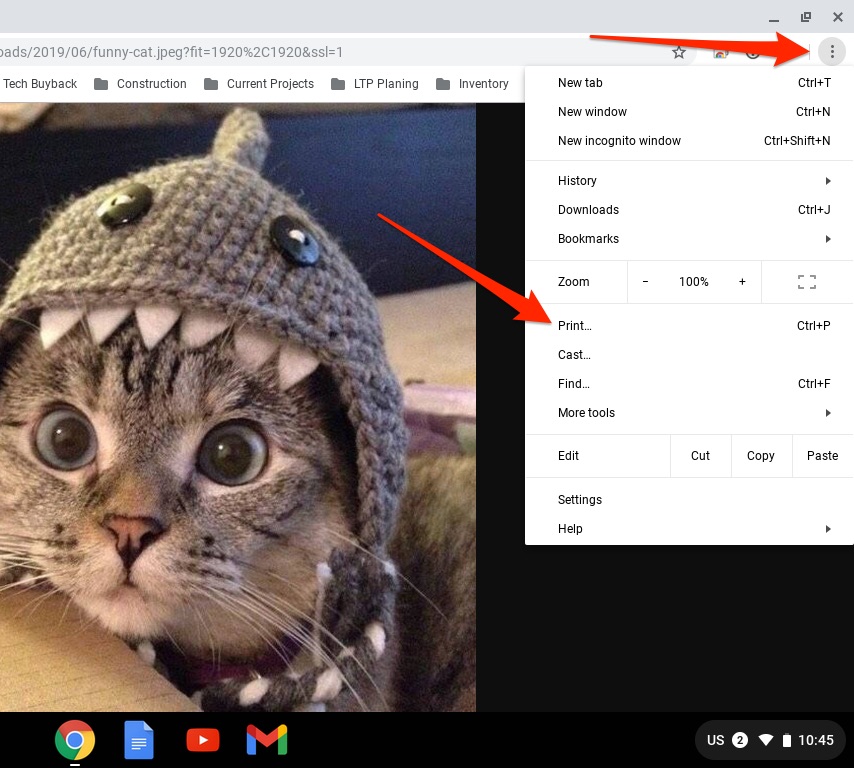Open a New incognito window
Image resolution: width=854 pixels, height=768 pixels.
point(689,141)
